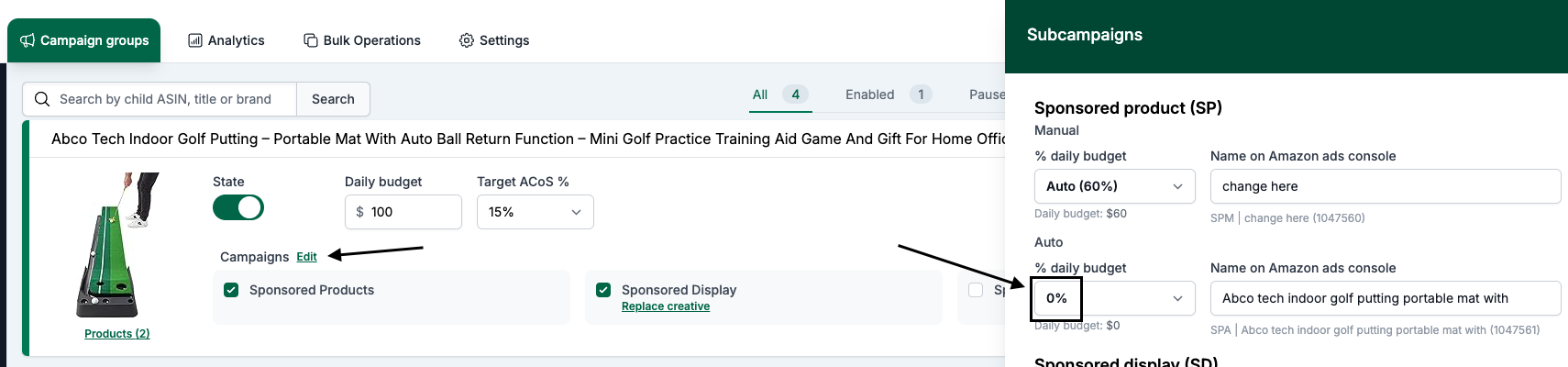Uncheck the Sponsored Display checkbox
The height and width of the screenshot is (367, 1568).
tap(603, 290)
